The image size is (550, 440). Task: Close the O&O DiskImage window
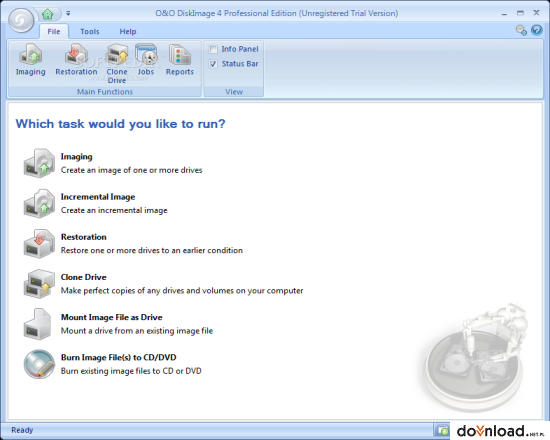(x=536, y=13)
